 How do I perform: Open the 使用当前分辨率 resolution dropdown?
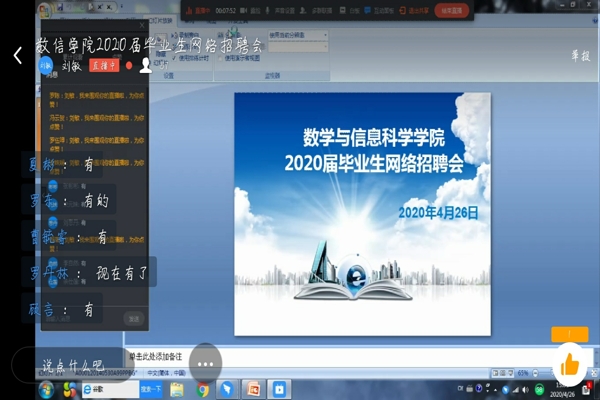[x=298, y=35]
